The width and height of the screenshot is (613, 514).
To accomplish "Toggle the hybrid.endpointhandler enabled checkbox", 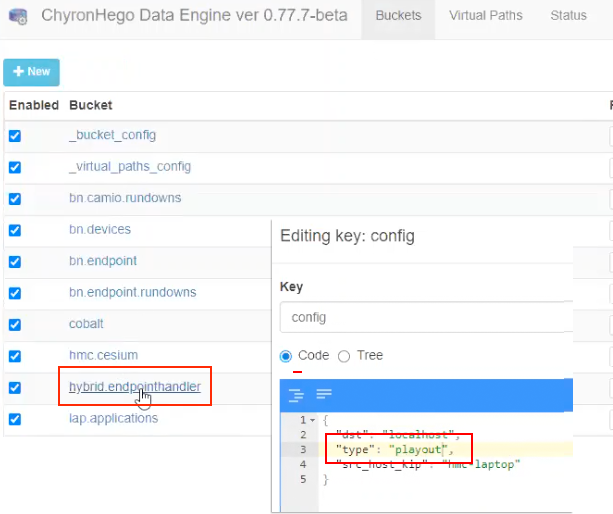I will [15, 388].
